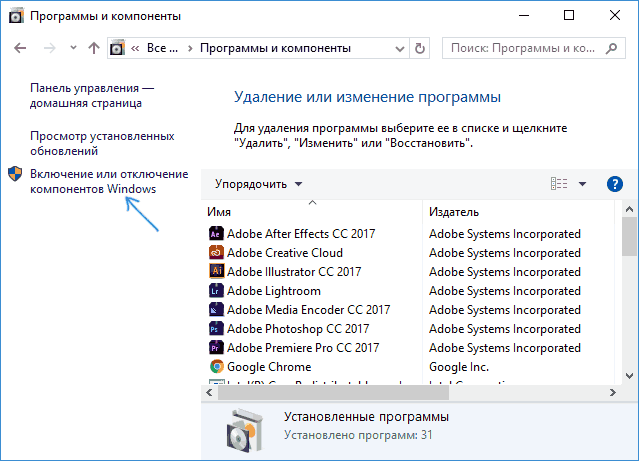Click the horizontal scrollbar left arrow
The image size is (639, 461).
[x=209, y=393]
